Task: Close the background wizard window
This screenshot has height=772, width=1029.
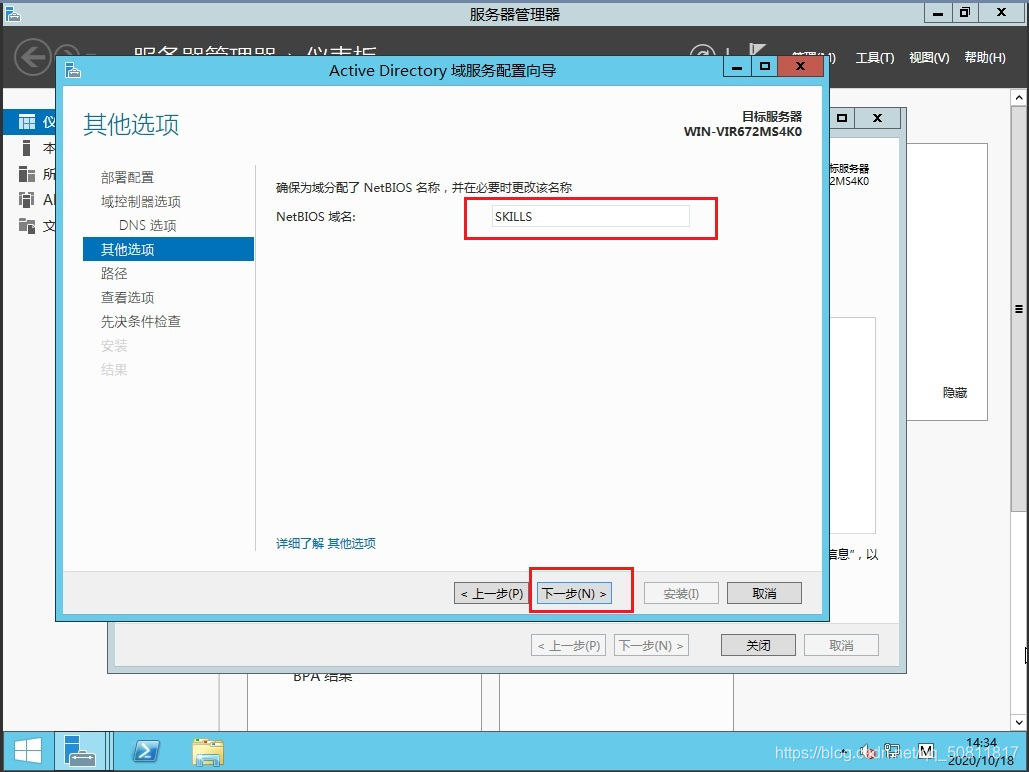Action: pos(878,119)
